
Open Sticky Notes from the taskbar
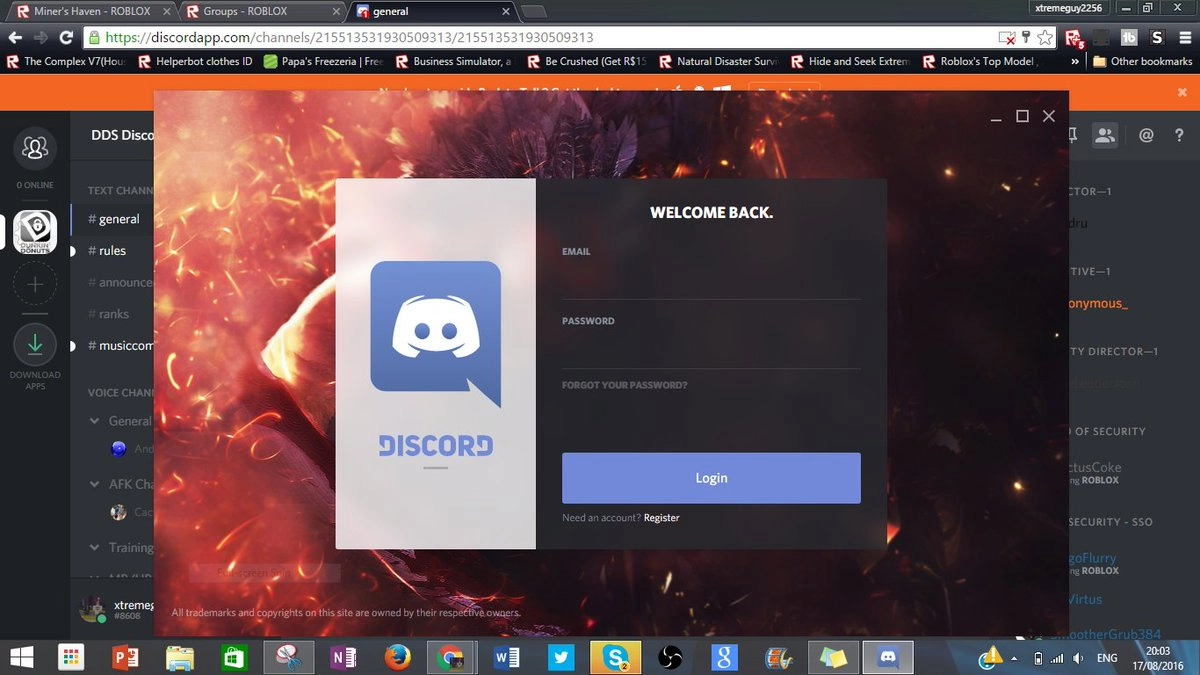(x=832, y=657)
